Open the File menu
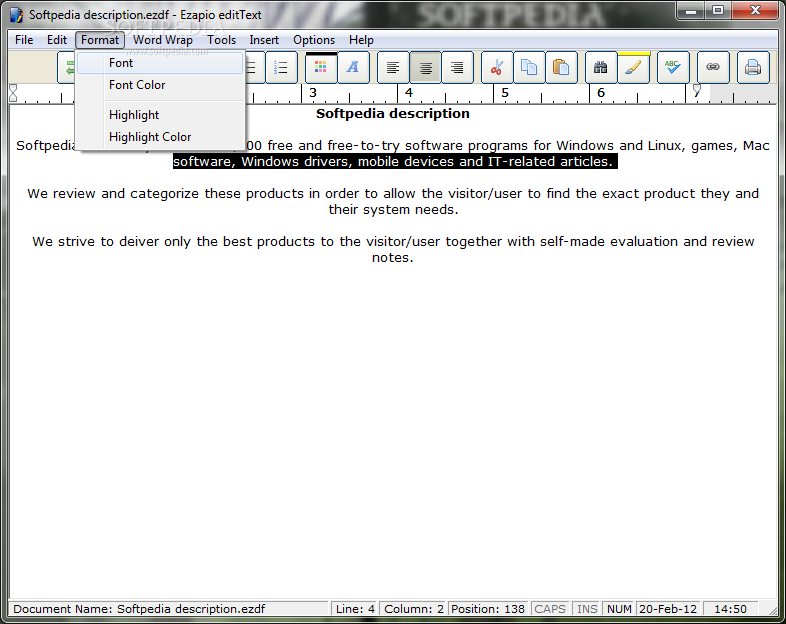This screenshot has height=624, width=786. [24, 40]
